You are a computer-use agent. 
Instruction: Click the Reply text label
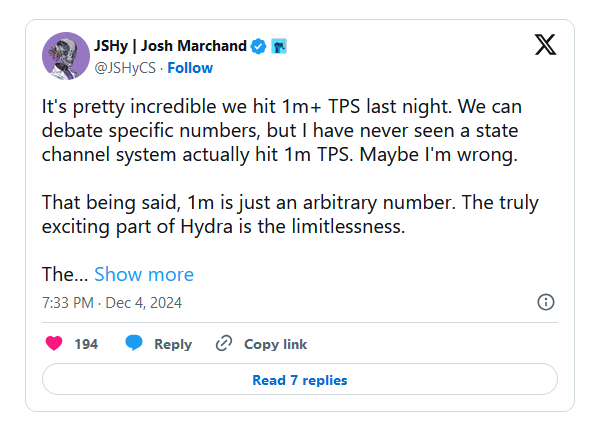point(172,344)
